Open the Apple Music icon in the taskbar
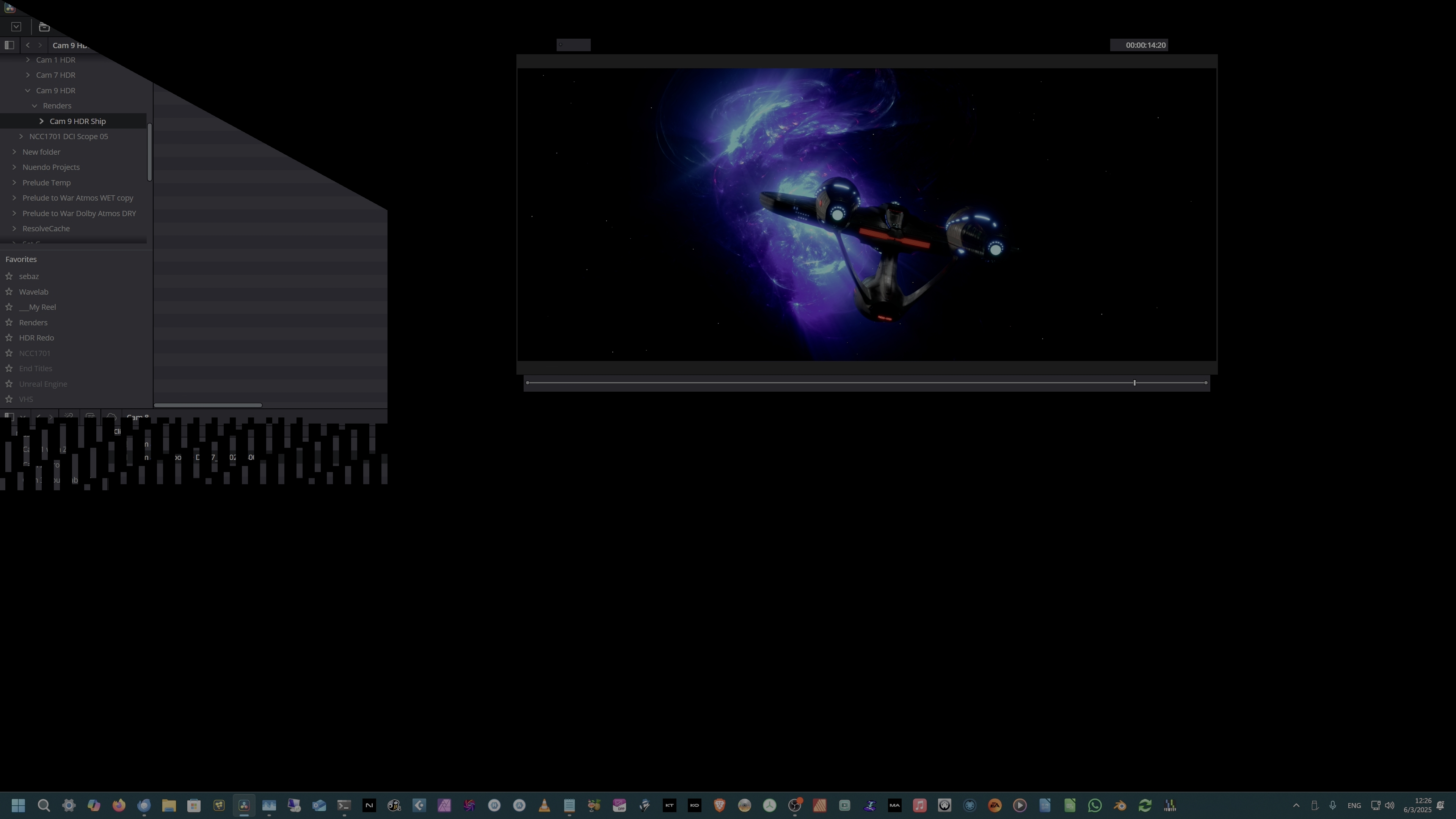Screen dimensions: 1456x819 coord(919,805)
